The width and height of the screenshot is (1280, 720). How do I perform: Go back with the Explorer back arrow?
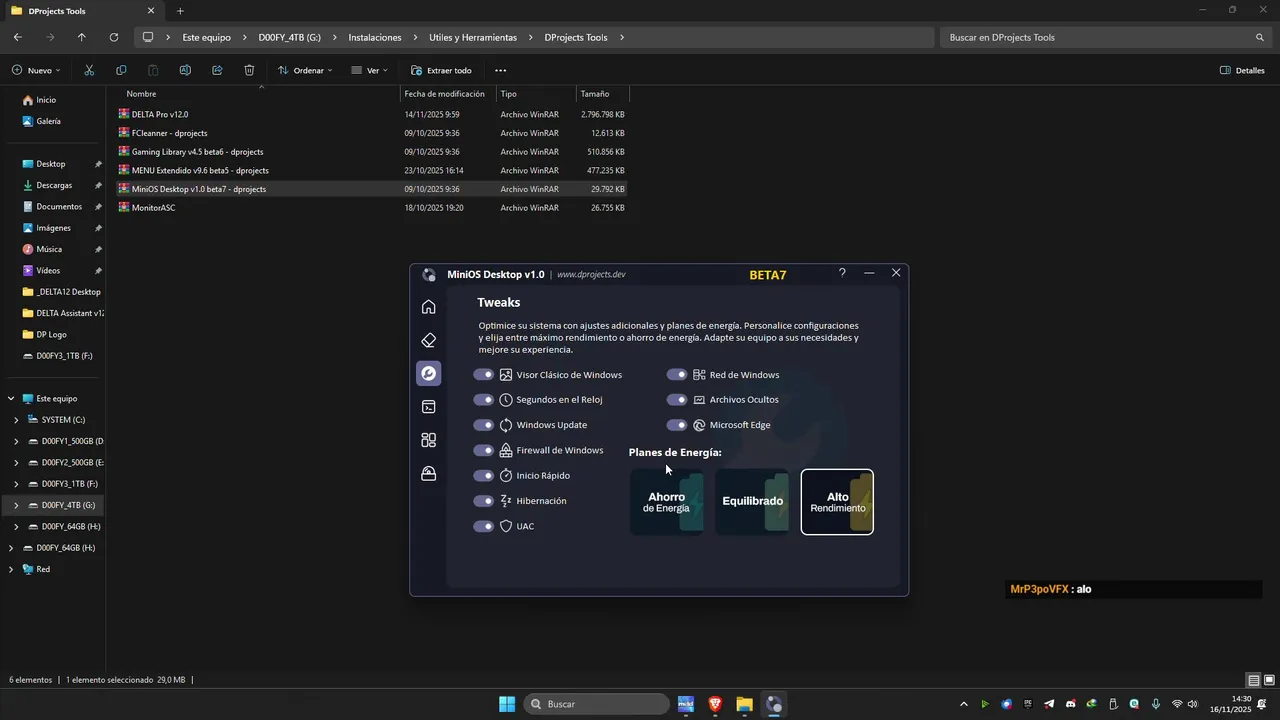(18, 37)
